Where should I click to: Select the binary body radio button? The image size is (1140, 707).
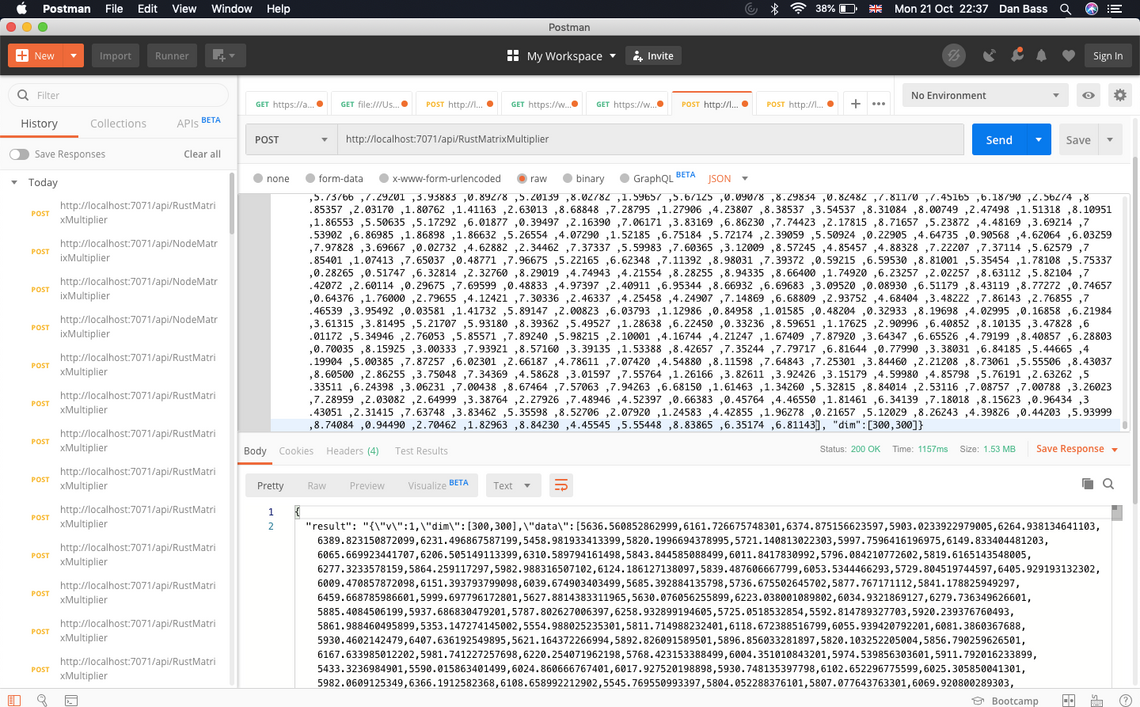pyautogui.click(x=567, y=178)
